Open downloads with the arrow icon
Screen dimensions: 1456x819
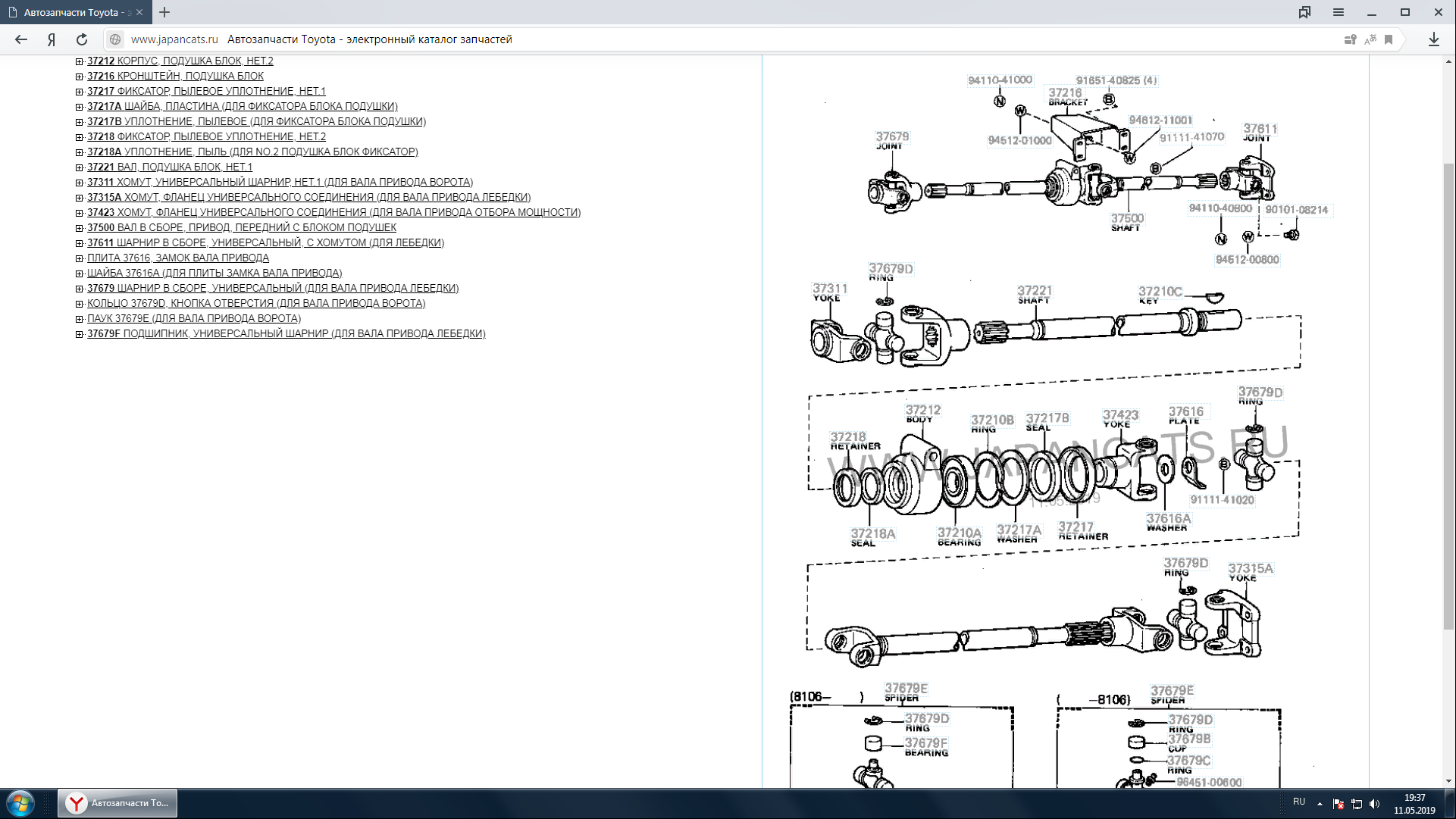pyautogui.click(x=1434, y=39)
